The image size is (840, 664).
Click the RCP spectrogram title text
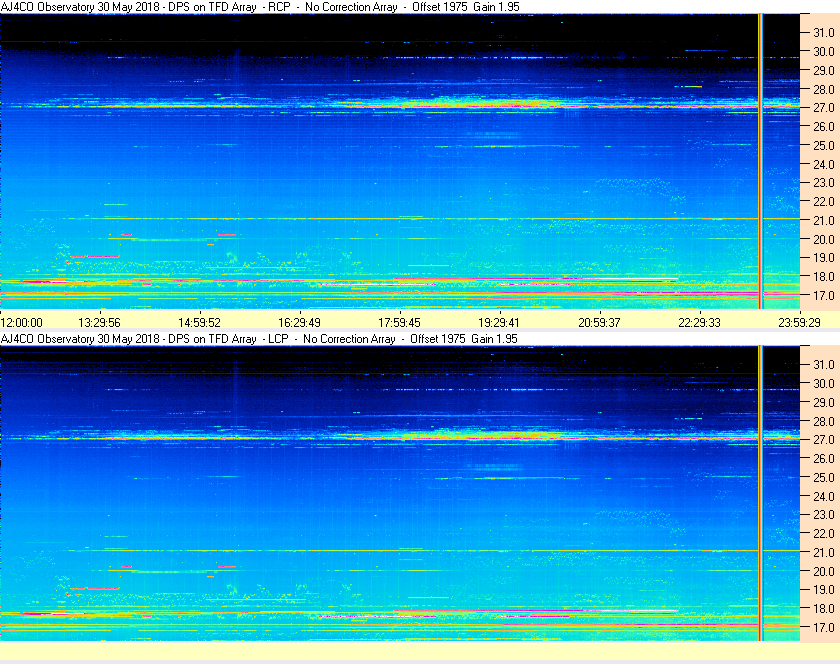pyautogui.click(x=260, y=7)
